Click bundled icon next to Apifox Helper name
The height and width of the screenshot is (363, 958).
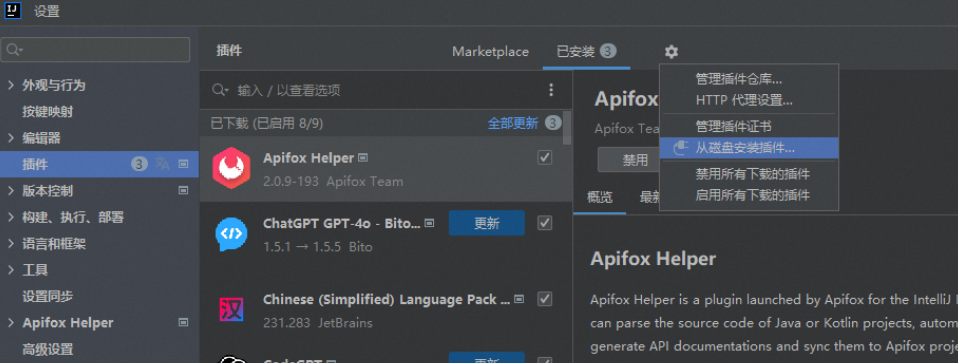tap(363, 158)
